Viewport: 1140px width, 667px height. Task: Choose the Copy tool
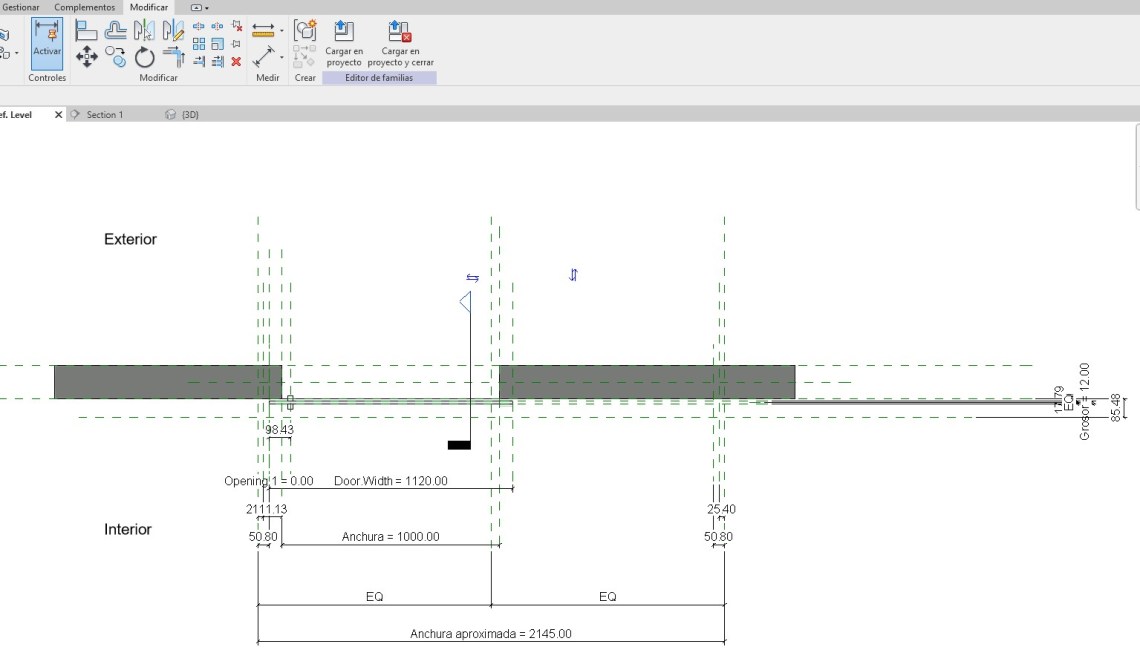click(116, 57)
